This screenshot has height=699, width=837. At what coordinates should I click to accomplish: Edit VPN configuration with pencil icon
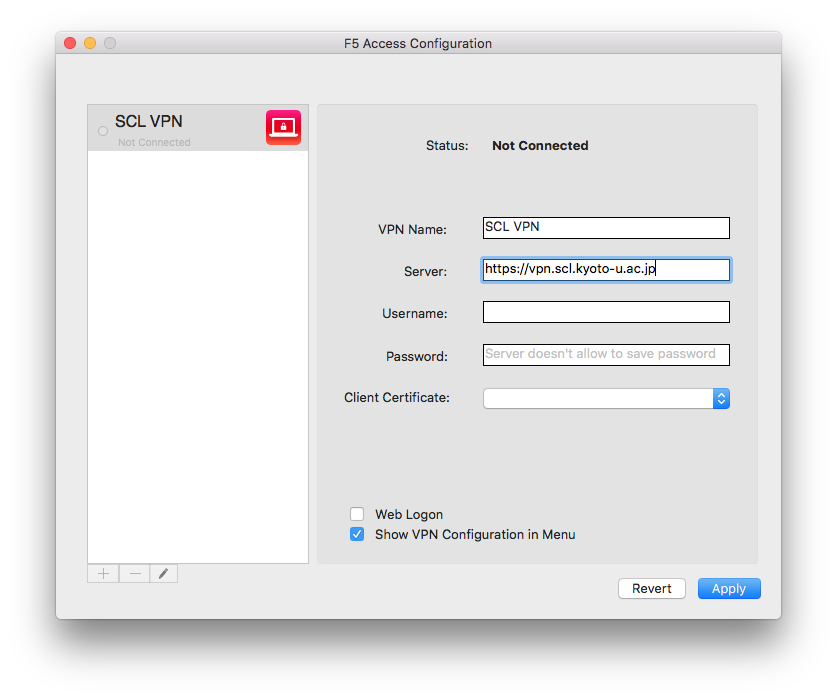[164, 574]
